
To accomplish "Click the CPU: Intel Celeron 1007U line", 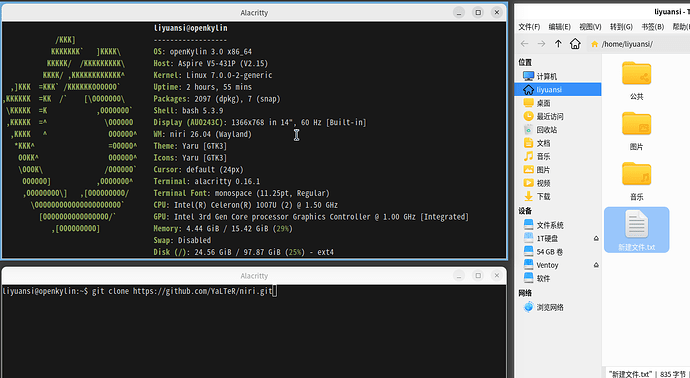I will (x=246, y=205).
